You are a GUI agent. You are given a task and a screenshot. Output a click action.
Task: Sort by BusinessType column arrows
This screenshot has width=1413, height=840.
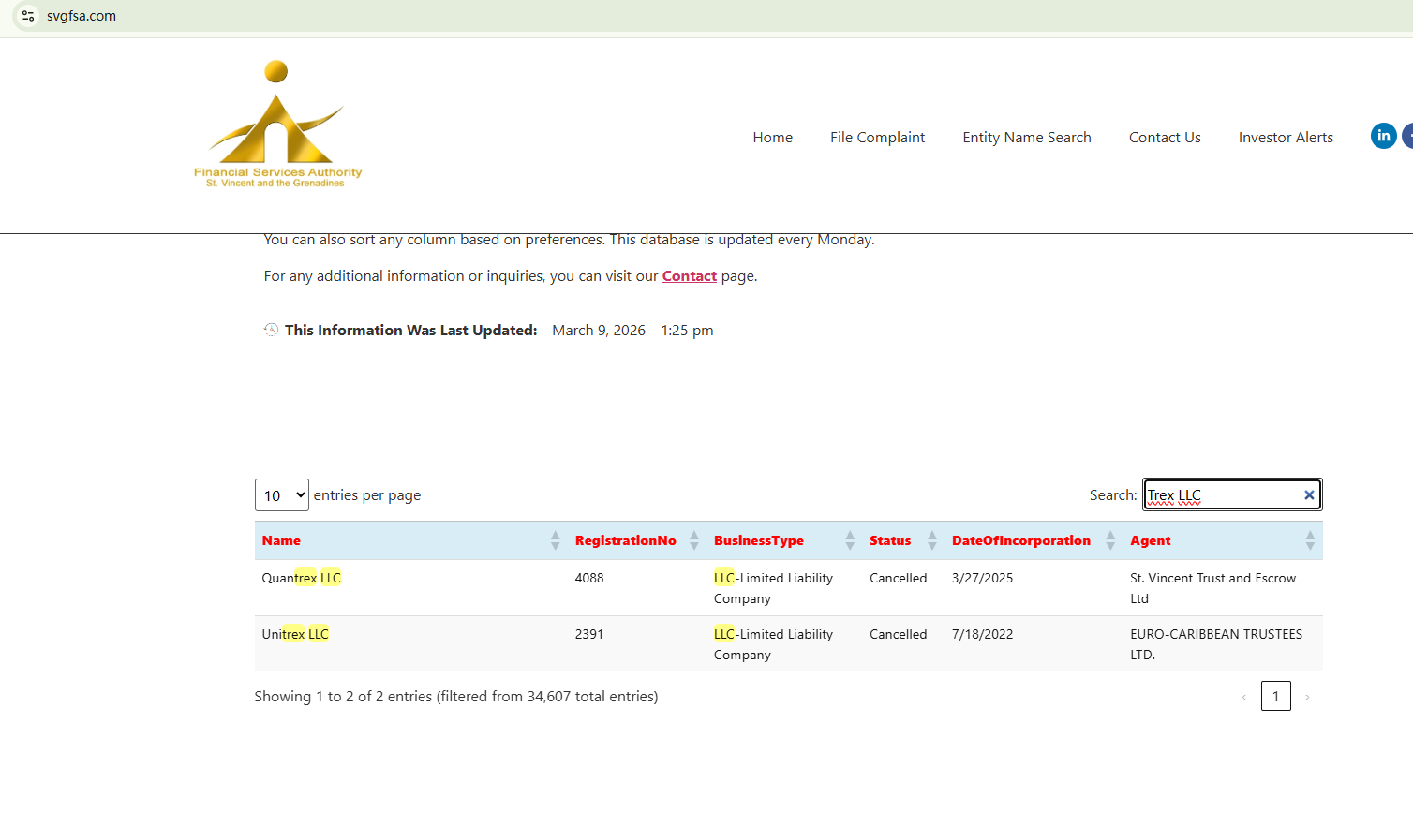pyautogui.click(x=849, y=540)
